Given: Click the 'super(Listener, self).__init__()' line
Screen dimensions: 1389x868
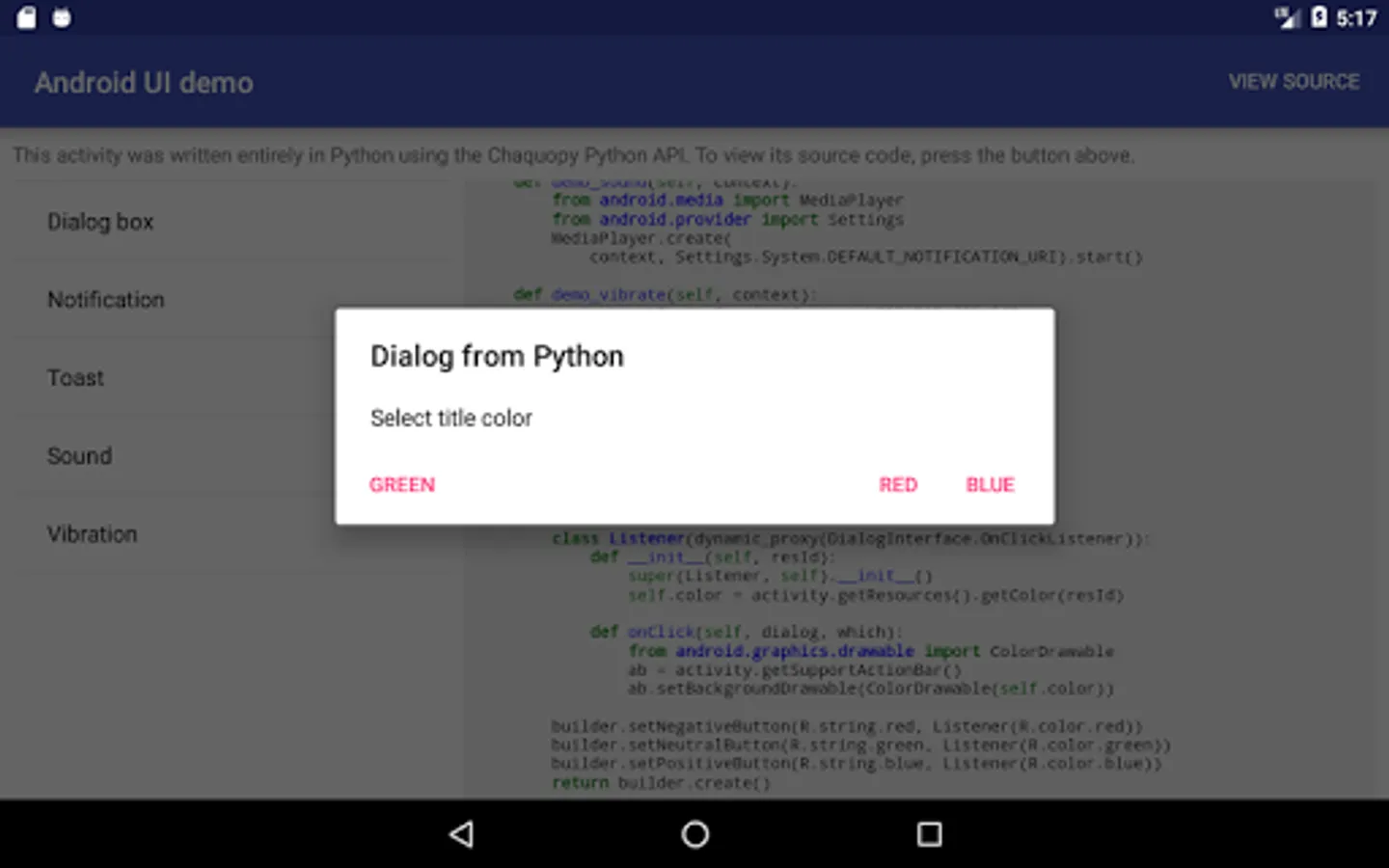Looking at the screenshot, I should (780, 576).
